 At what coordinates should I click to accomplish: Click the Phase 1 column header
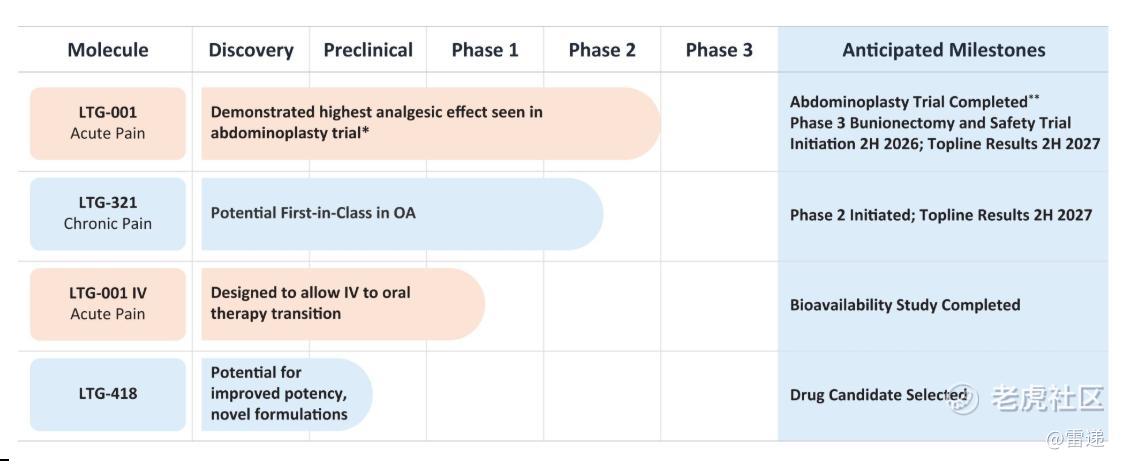pyautogui.click(x=485, y=50)
